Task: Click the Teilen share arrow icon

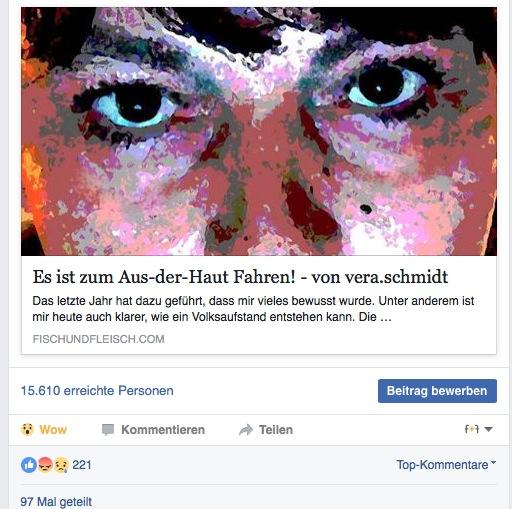Action: pos(246,430)
